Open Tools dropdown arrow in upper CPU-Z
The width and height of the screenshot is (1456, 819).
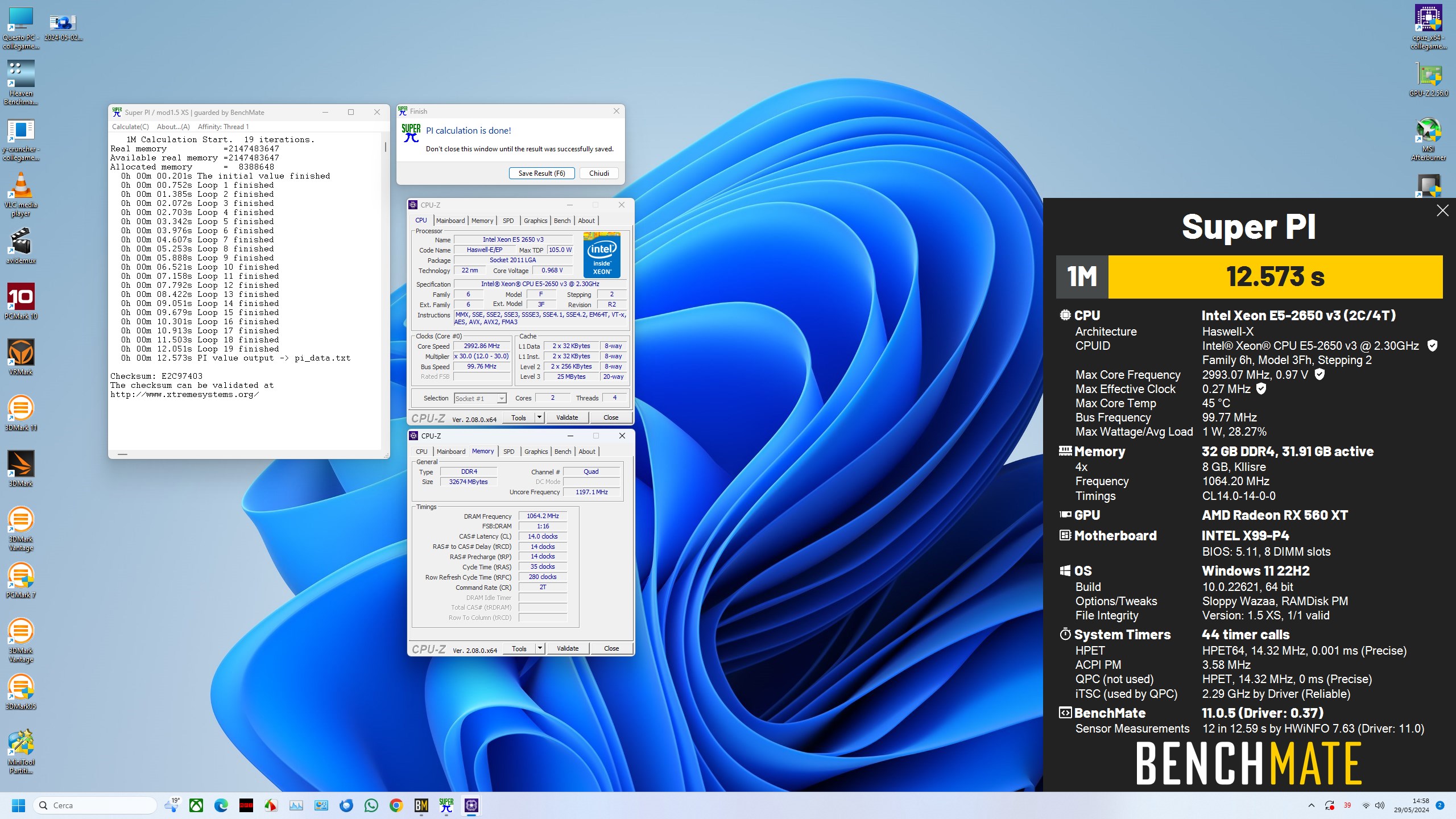[539, 417]
